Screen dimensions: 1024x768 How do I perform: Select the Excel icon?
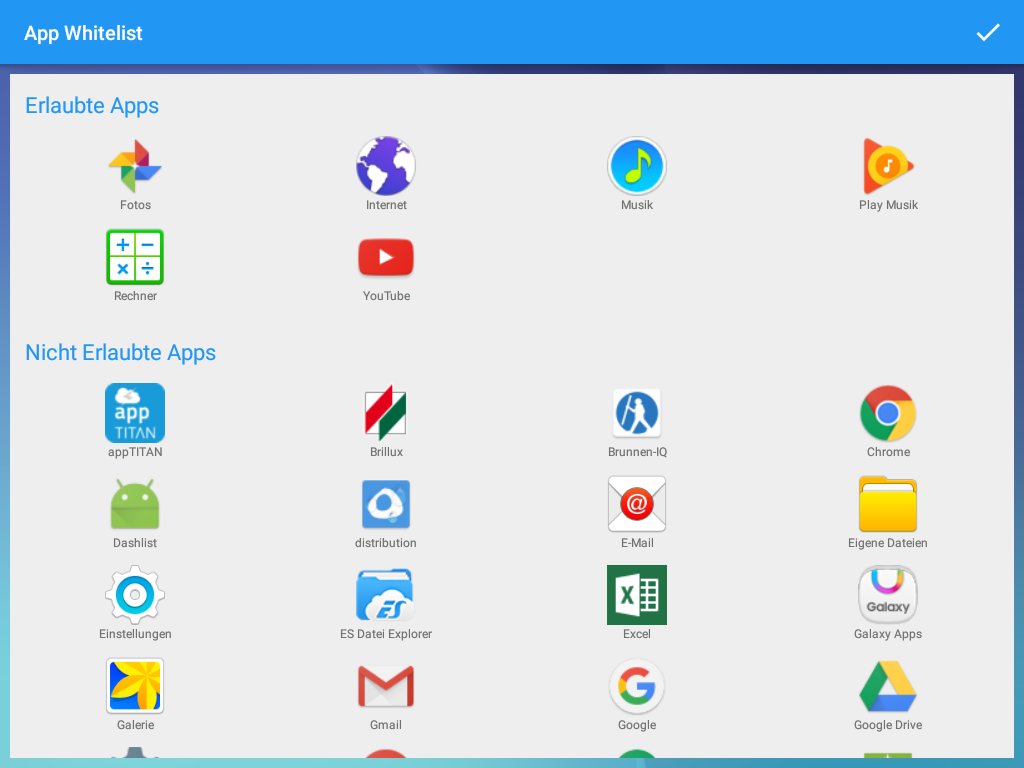(x=637, y=595)
